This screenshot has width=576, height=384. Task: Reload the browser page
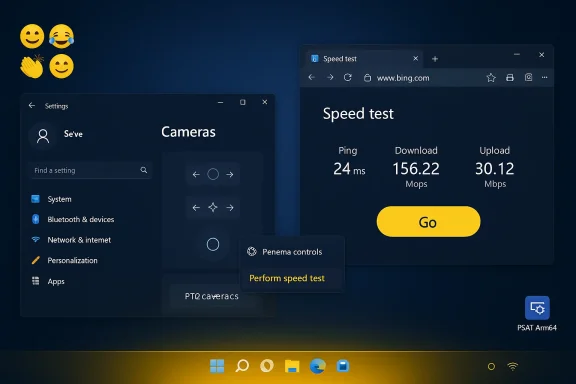pos(348,78)
